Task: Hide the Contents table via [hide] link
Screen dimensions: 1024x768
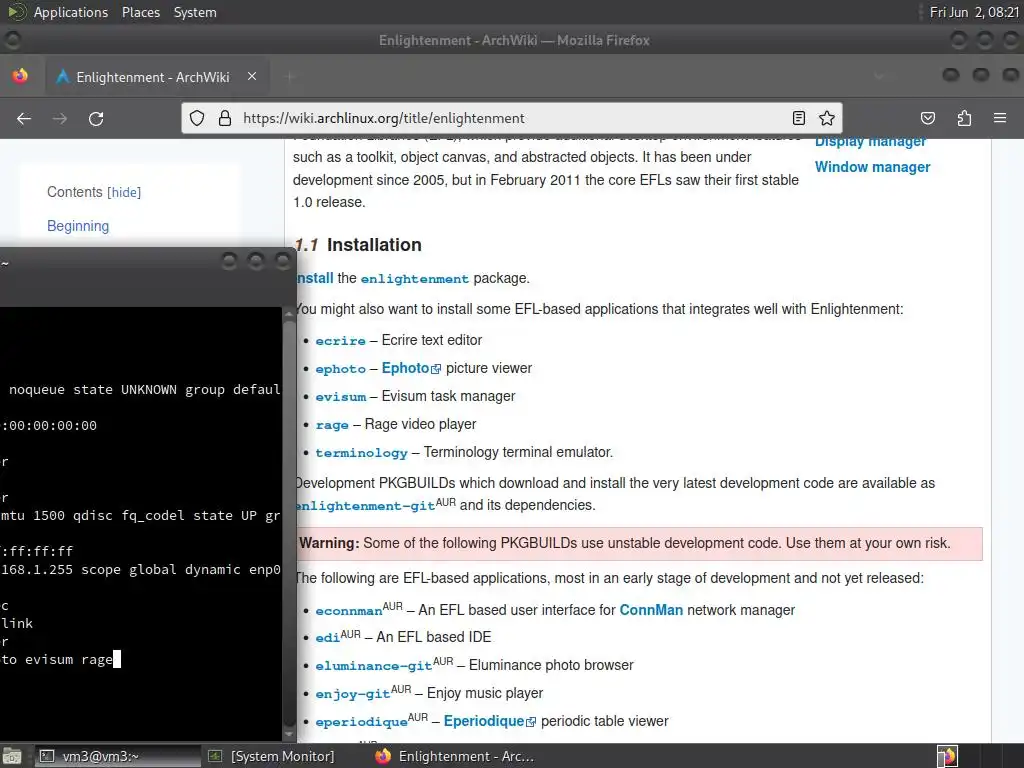Action: 124,192
